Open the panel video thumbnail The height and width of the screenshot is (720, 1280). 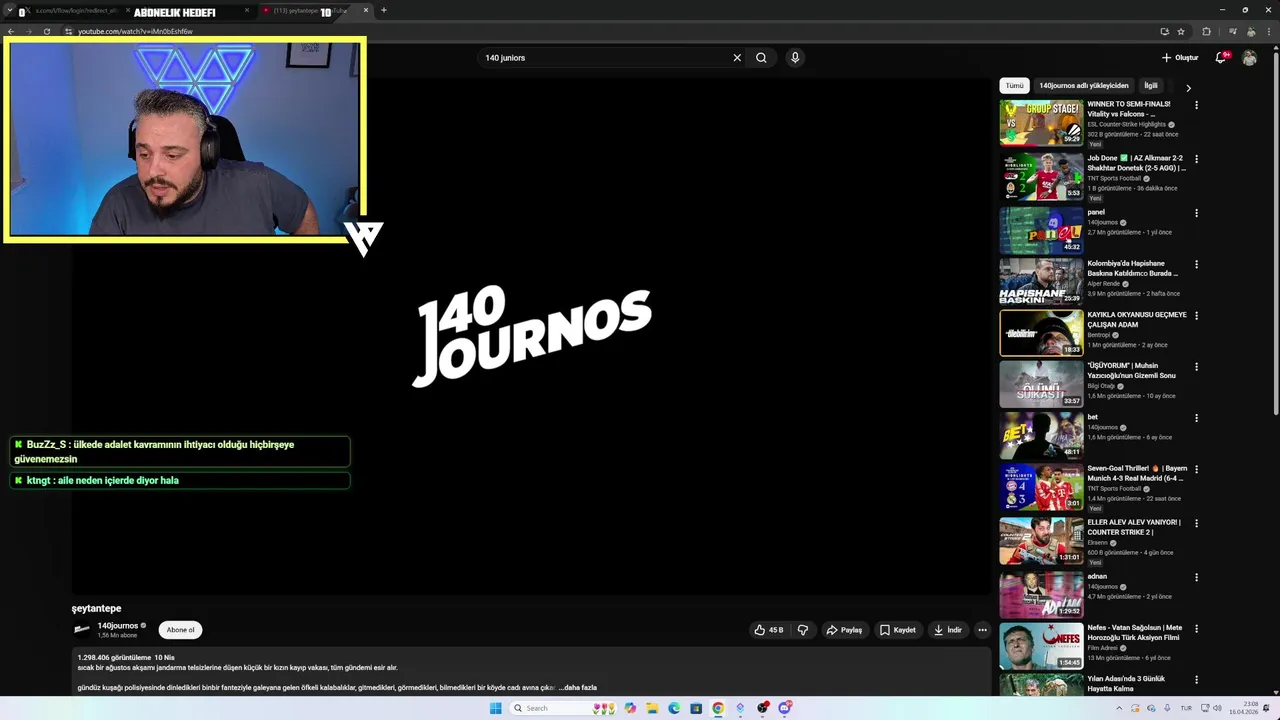coord(1041,230)
